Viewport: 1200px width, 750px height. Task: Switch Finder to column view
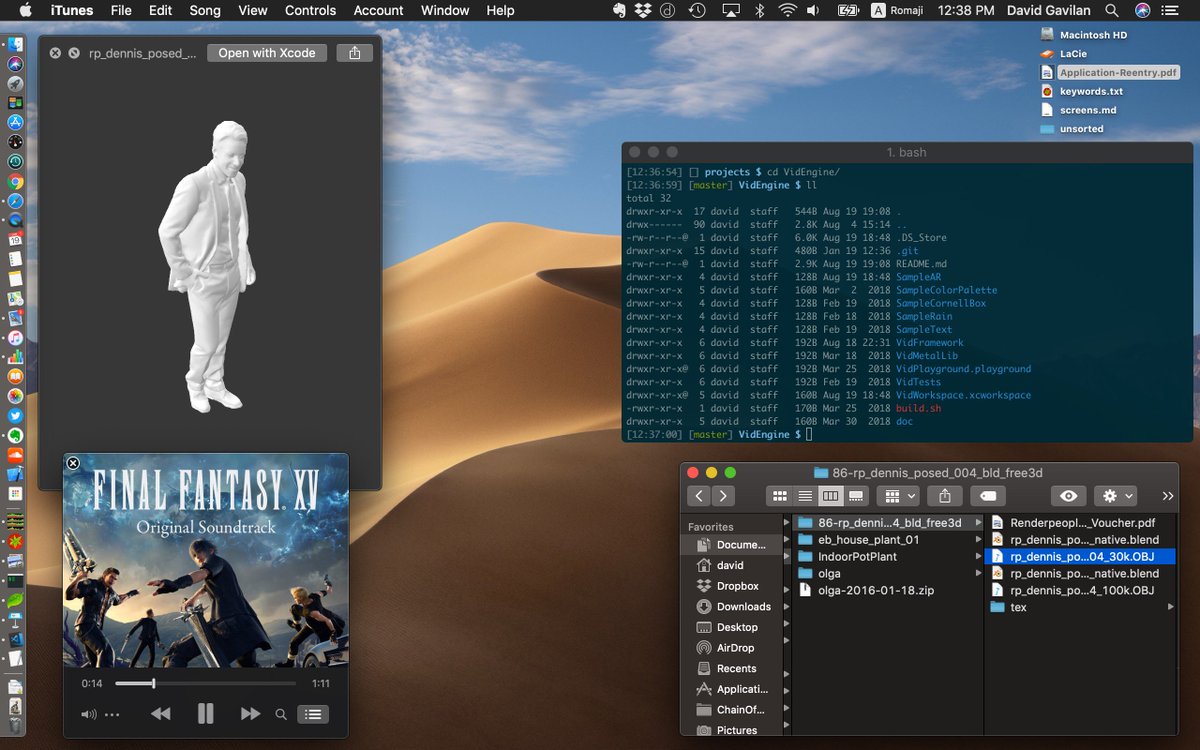pyautogui.click(x=830, y=496)
